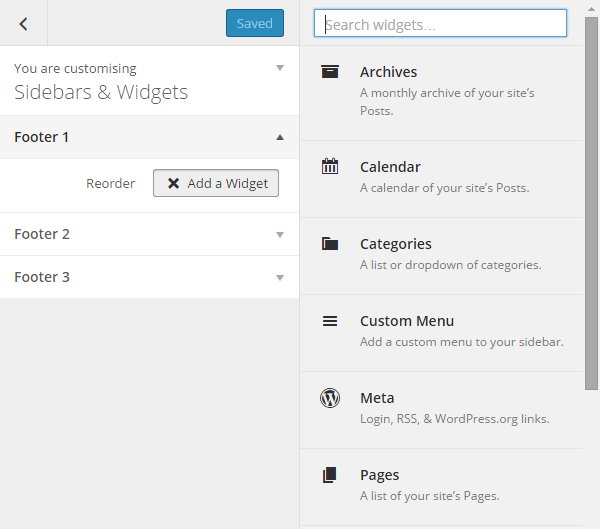
Task: Click the widget list scrollbar thumb
Action: point(591,203)
